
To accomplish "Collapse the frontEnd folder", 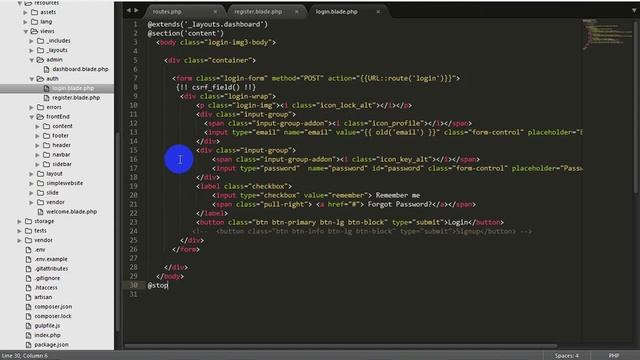I will point(31,117).
